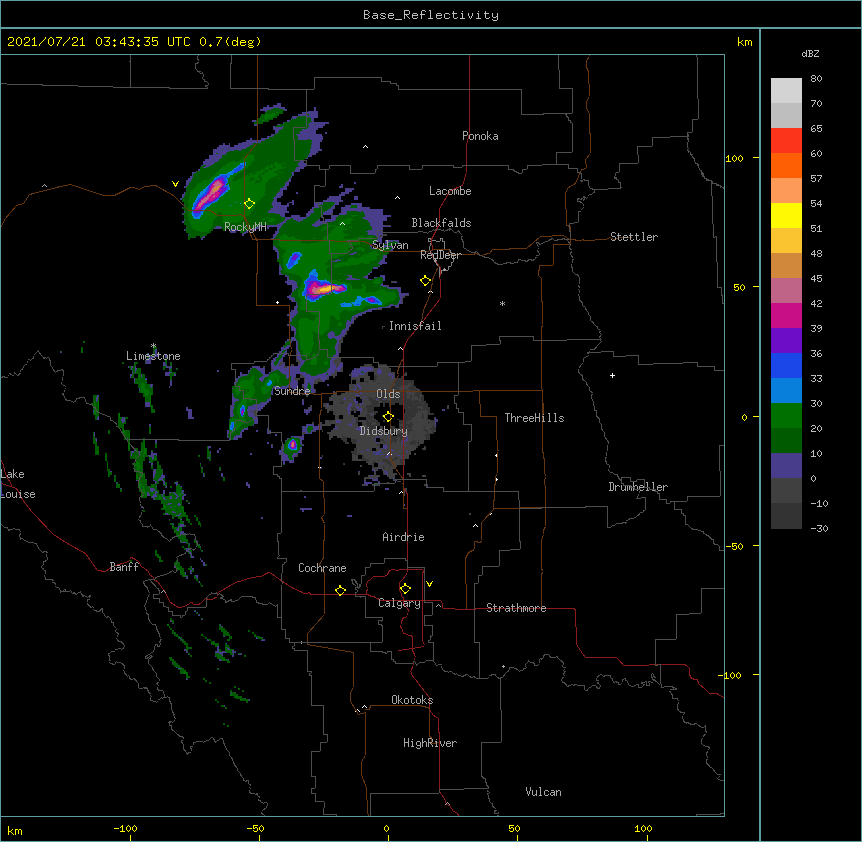Click the RockyMH map label
This screenshot has height=842, width=862.
click(245, 226)
